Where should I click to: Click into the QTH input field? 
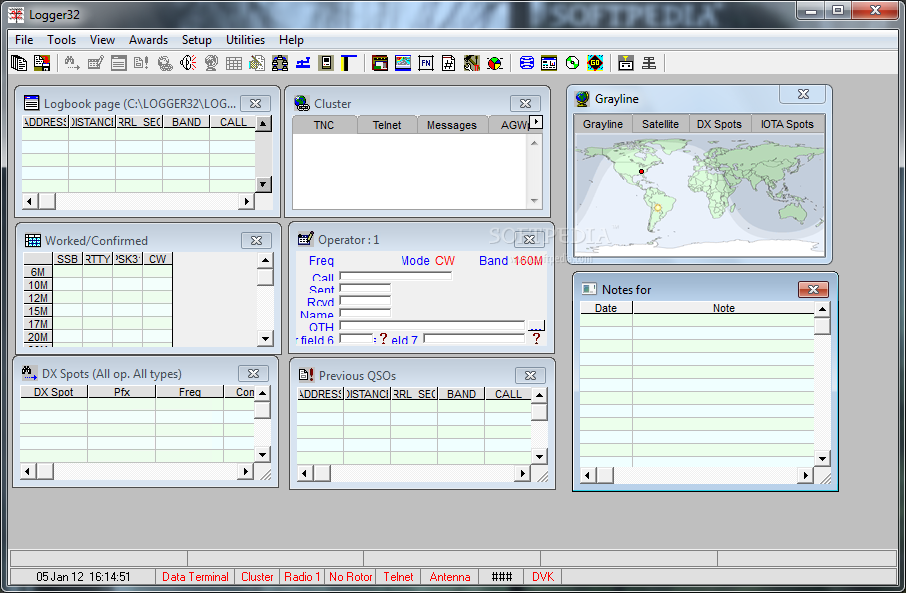(432, 325)
